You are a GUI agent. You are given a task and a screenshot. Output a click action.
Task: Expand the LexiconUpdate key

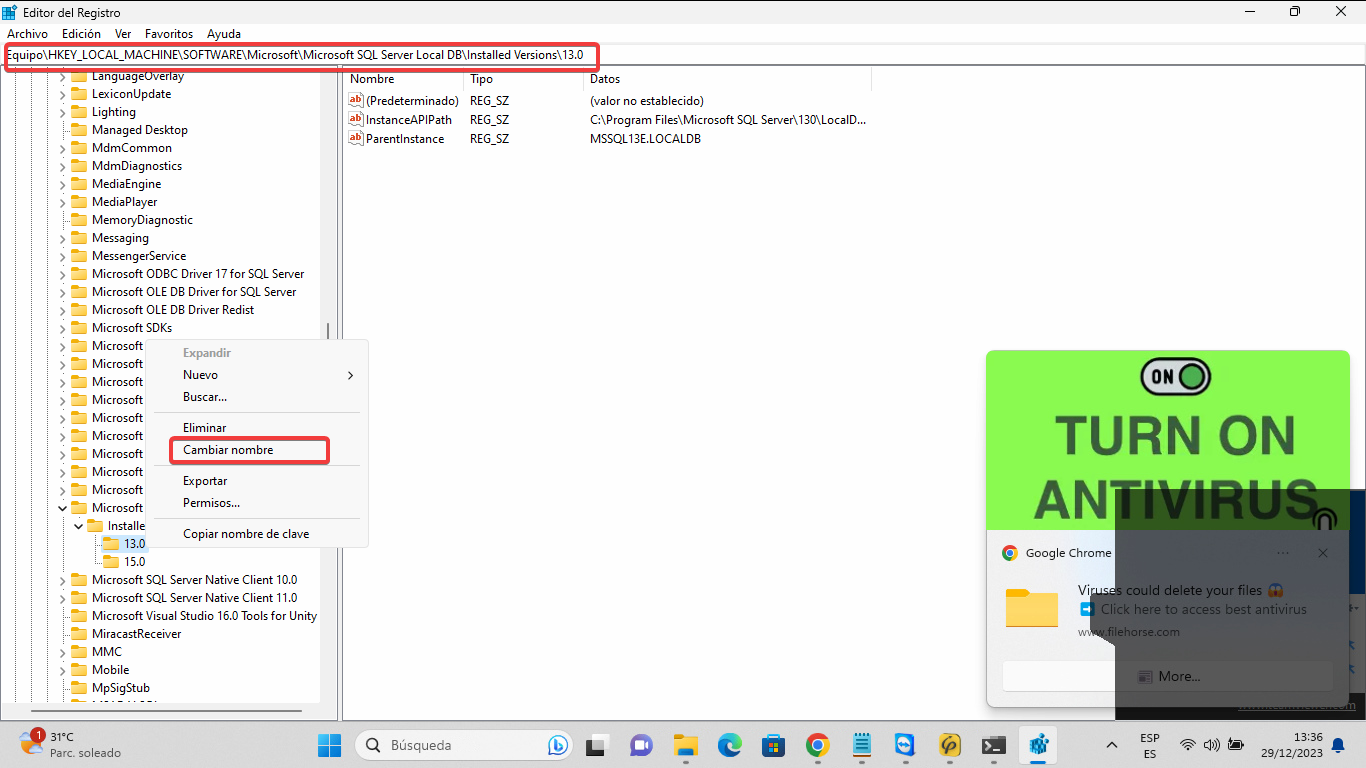coord(62,94)
